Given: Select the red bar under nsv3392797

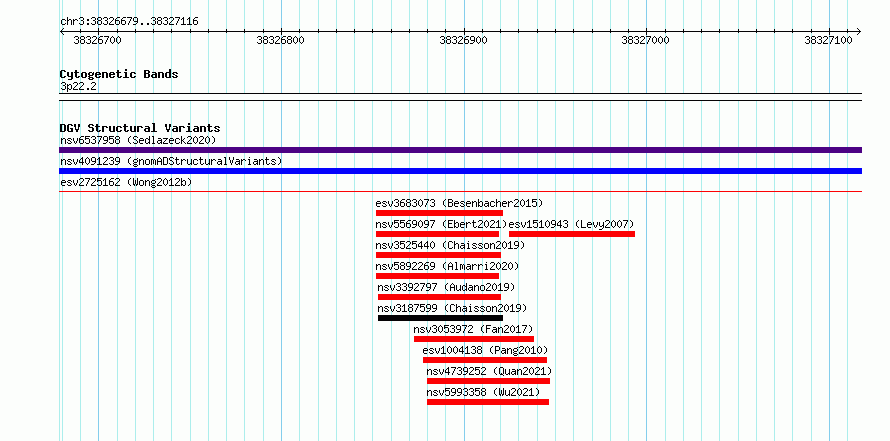Looking at the screenshot, I should 439,297.
